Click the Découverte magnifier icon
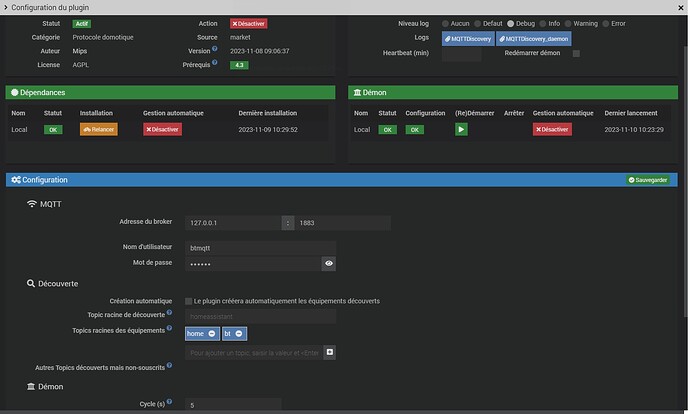 pos(30,284)
